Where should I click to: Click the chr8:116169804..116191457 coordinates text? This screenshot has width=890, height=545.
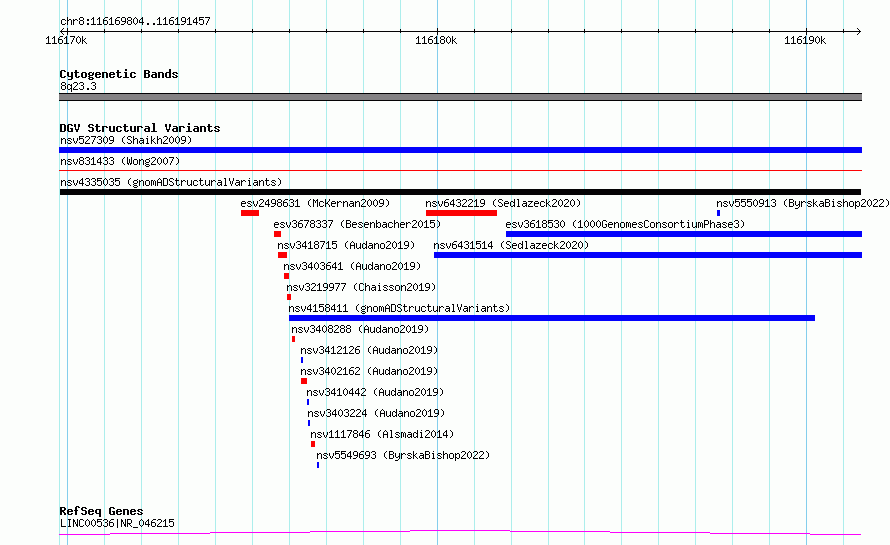point(135,21)
